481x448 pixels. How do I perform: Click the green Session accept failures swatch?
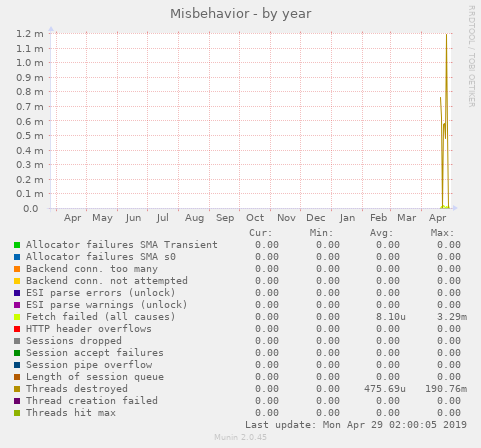[x=17, y=353]
